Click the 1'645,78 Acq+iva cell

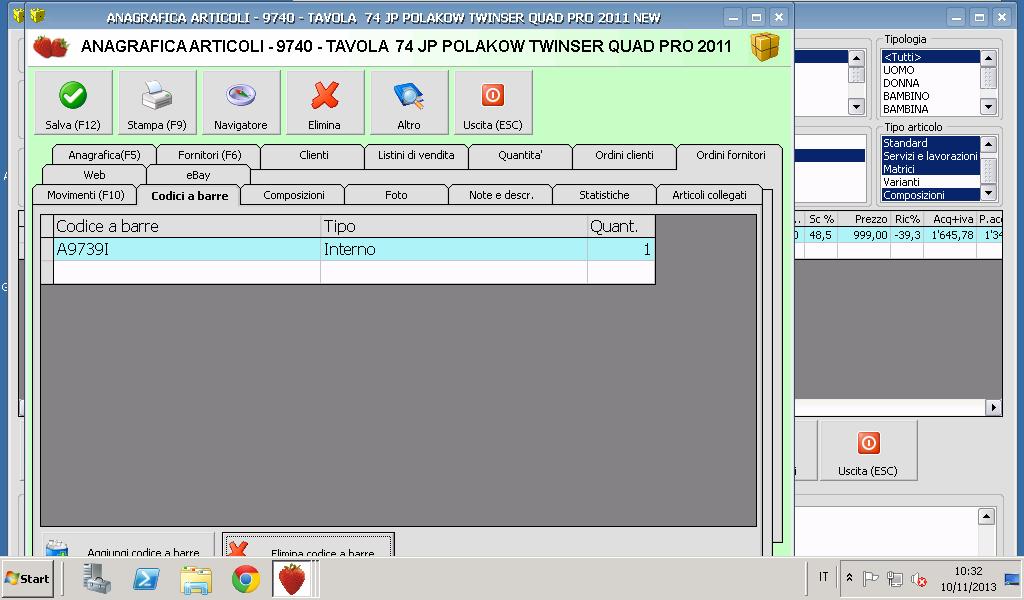(950, 234)
